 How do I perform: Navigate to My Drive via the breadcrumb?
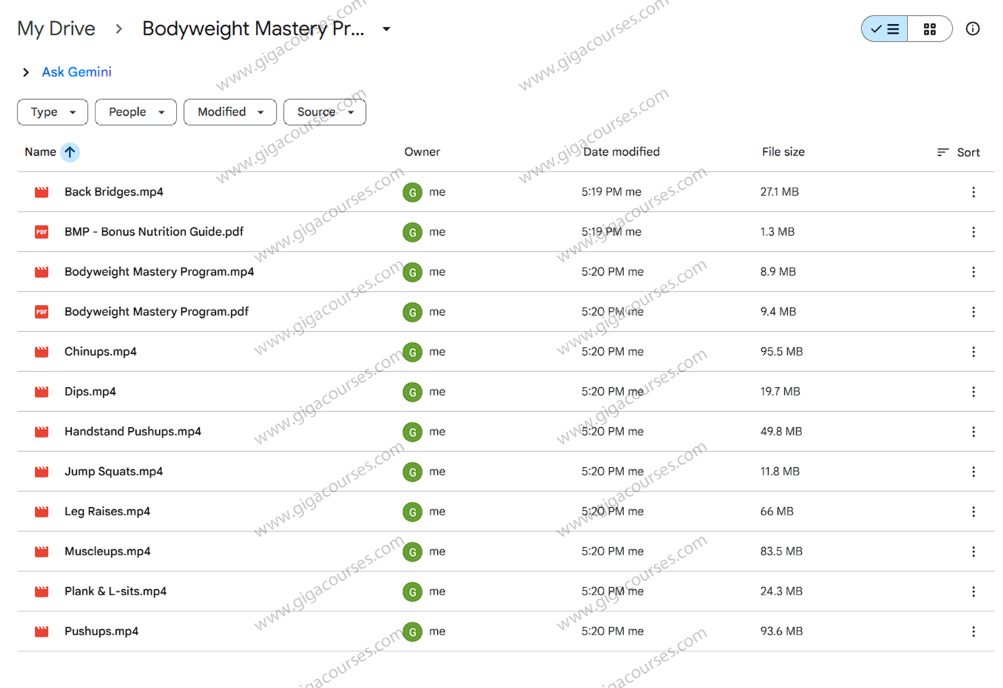tap(56, 28)
